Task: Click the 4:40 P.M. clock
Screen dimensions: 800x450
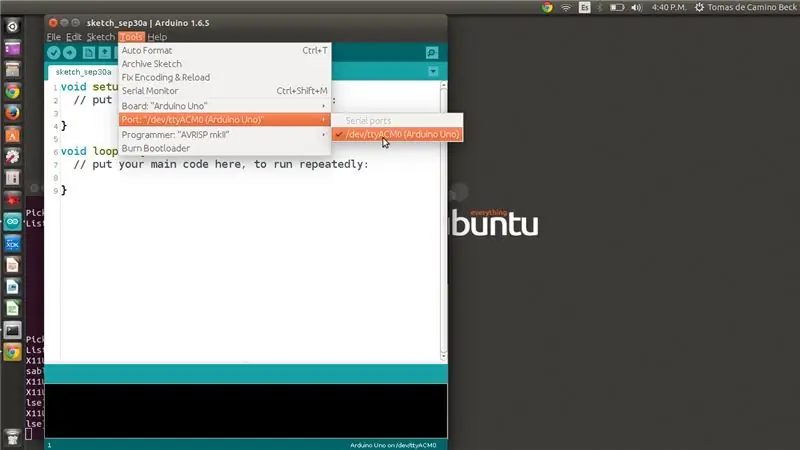Action: tap(669, 7)
